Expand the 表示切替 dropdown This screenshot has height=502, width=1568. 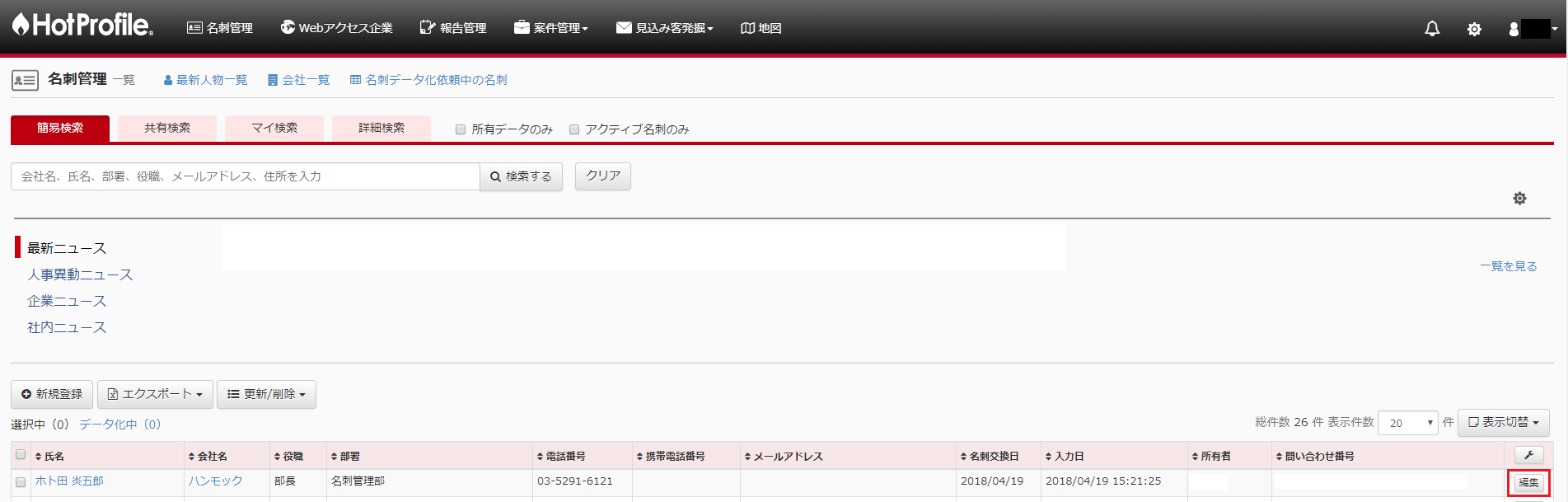tap(1504, 422)
